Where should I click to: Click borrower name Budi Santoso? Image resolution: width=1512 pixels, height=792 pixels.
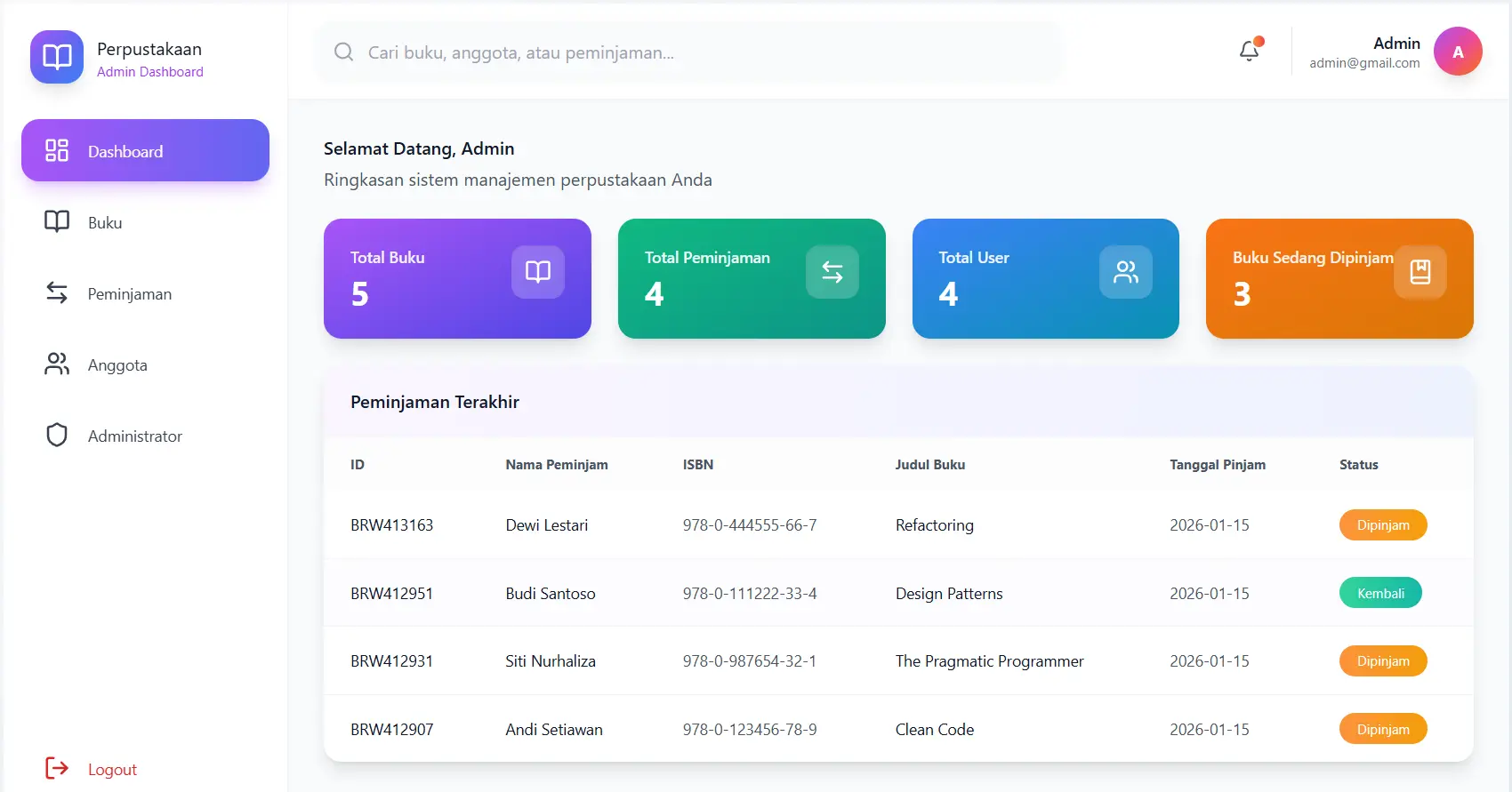point(551,593)
